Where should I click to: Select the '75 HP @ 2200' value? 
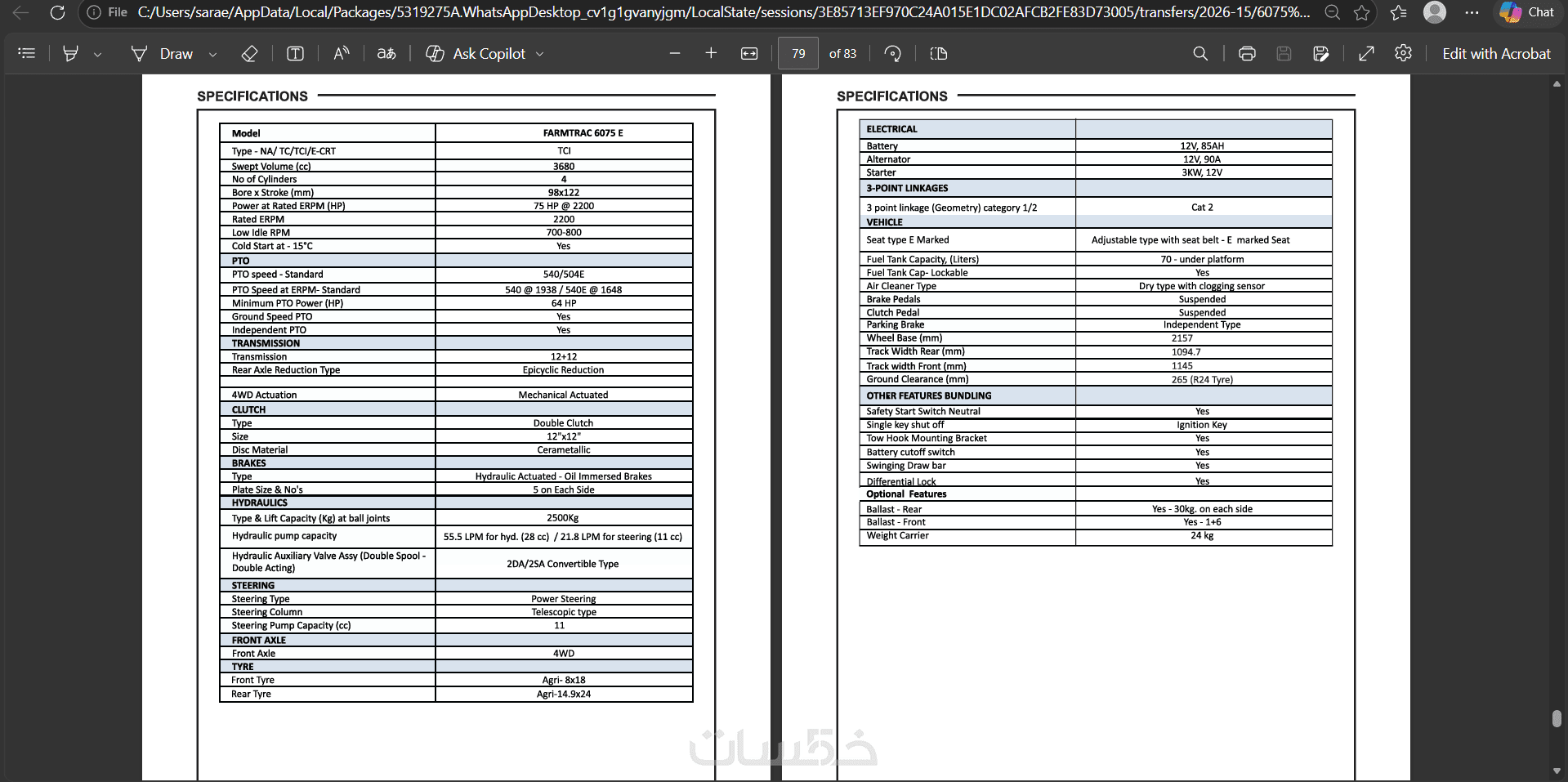pos(564,206)
